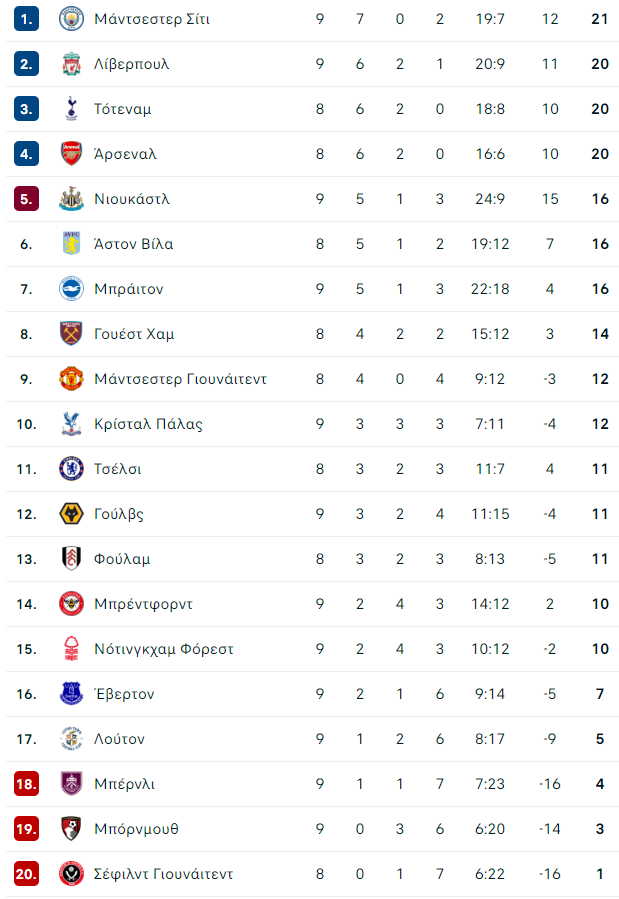
Task: Open the Τσέλσι team link
Action: tap(117, 469)
